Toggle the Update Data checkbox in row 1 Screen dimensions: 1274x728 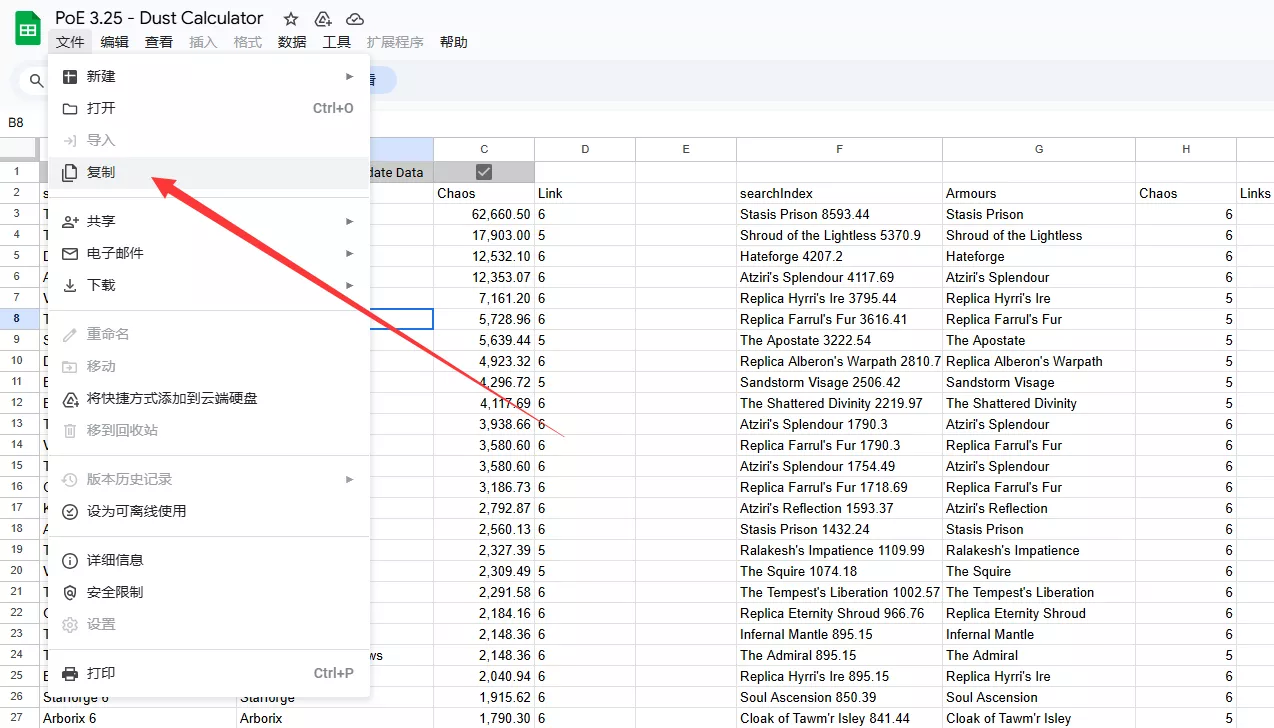click(x=484, y=172)
